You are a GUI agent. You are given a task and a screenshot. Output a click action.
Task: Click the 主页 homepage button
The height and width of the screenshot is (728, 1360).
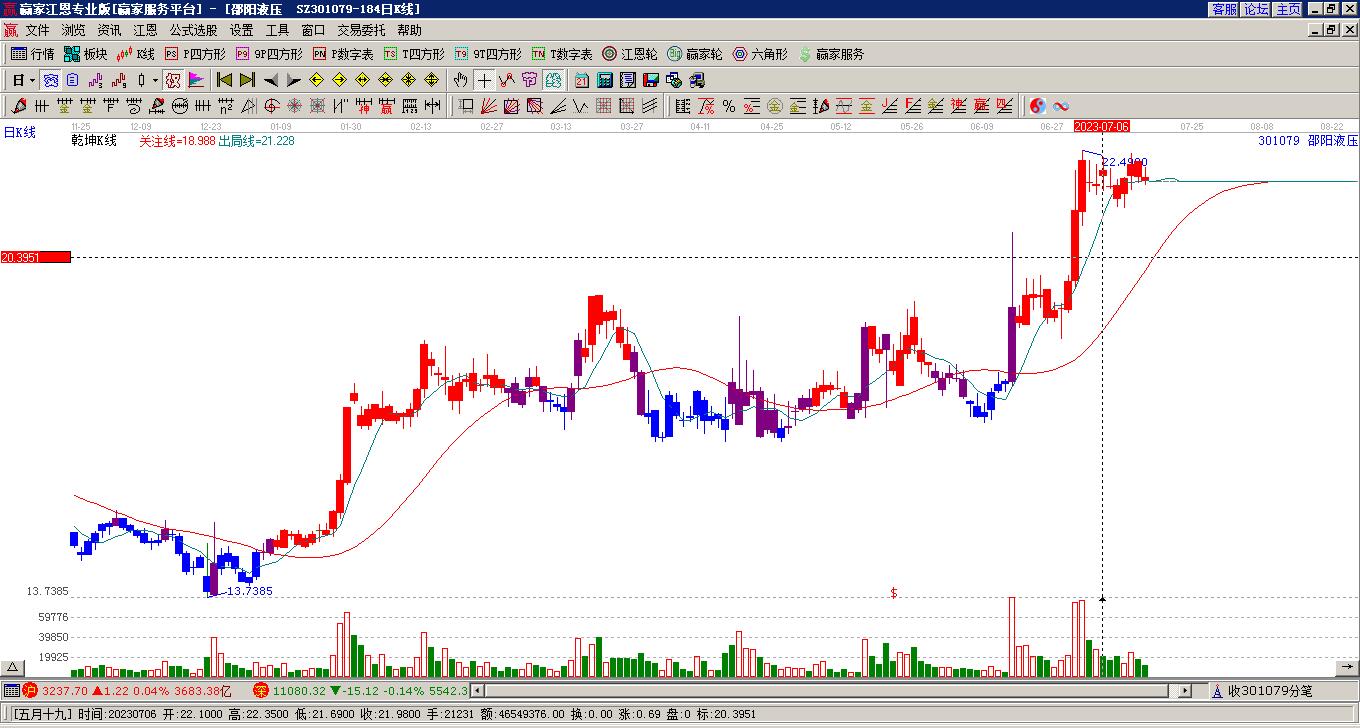click(1288, 9)
